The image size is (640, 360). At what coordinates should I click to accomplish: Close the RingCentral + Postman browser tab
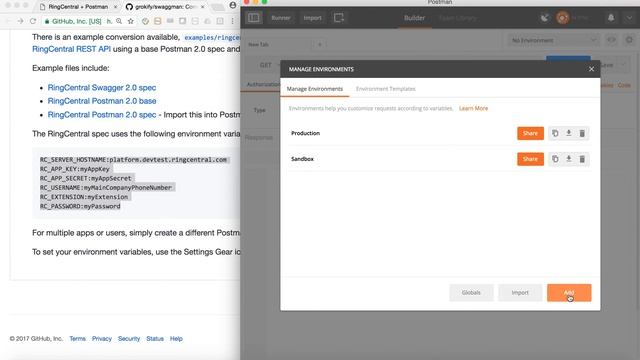[x=116, y=7]
